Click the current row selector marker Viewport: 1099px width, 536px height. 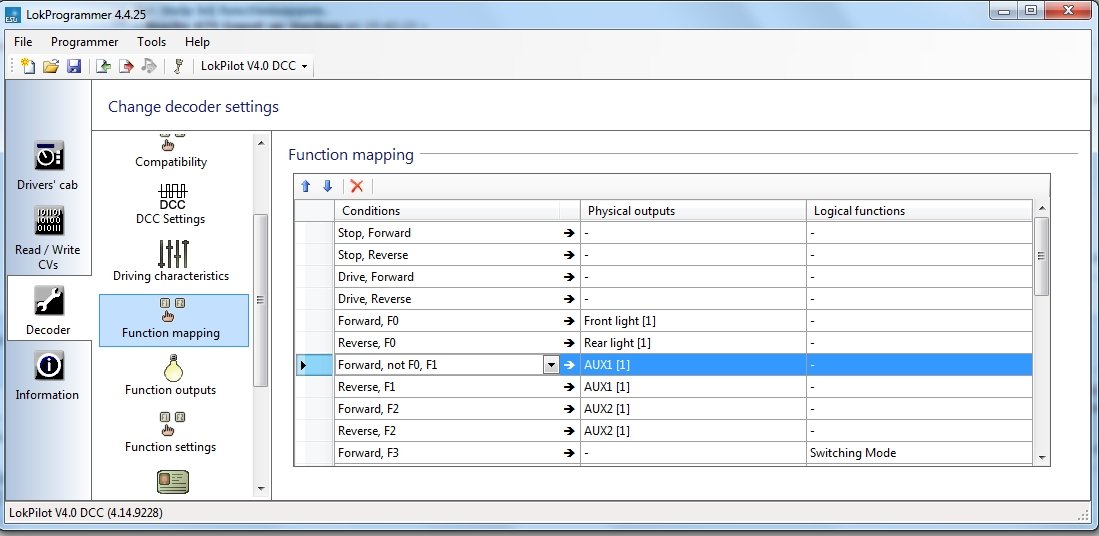tap(314, 365)
